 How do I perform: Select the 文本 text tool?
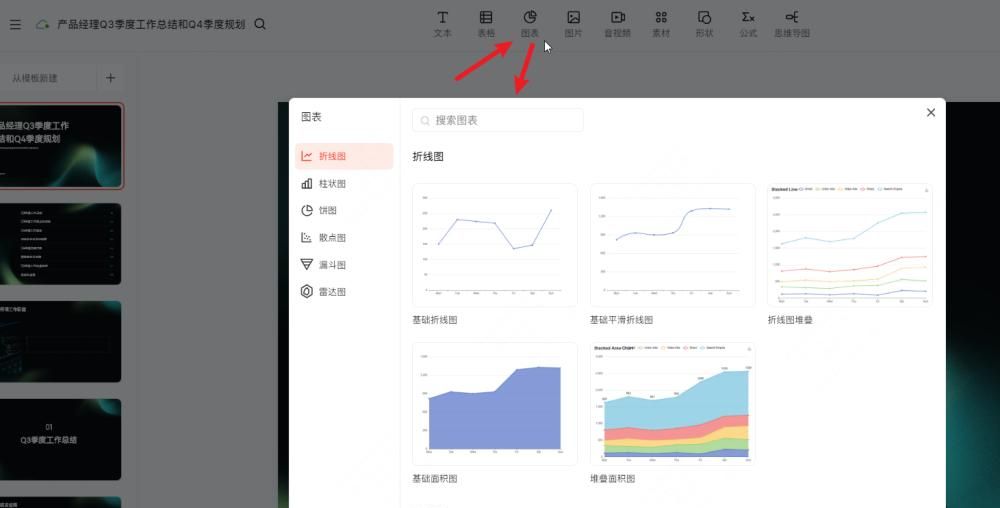pyautogui.click(x=443, y=24)
